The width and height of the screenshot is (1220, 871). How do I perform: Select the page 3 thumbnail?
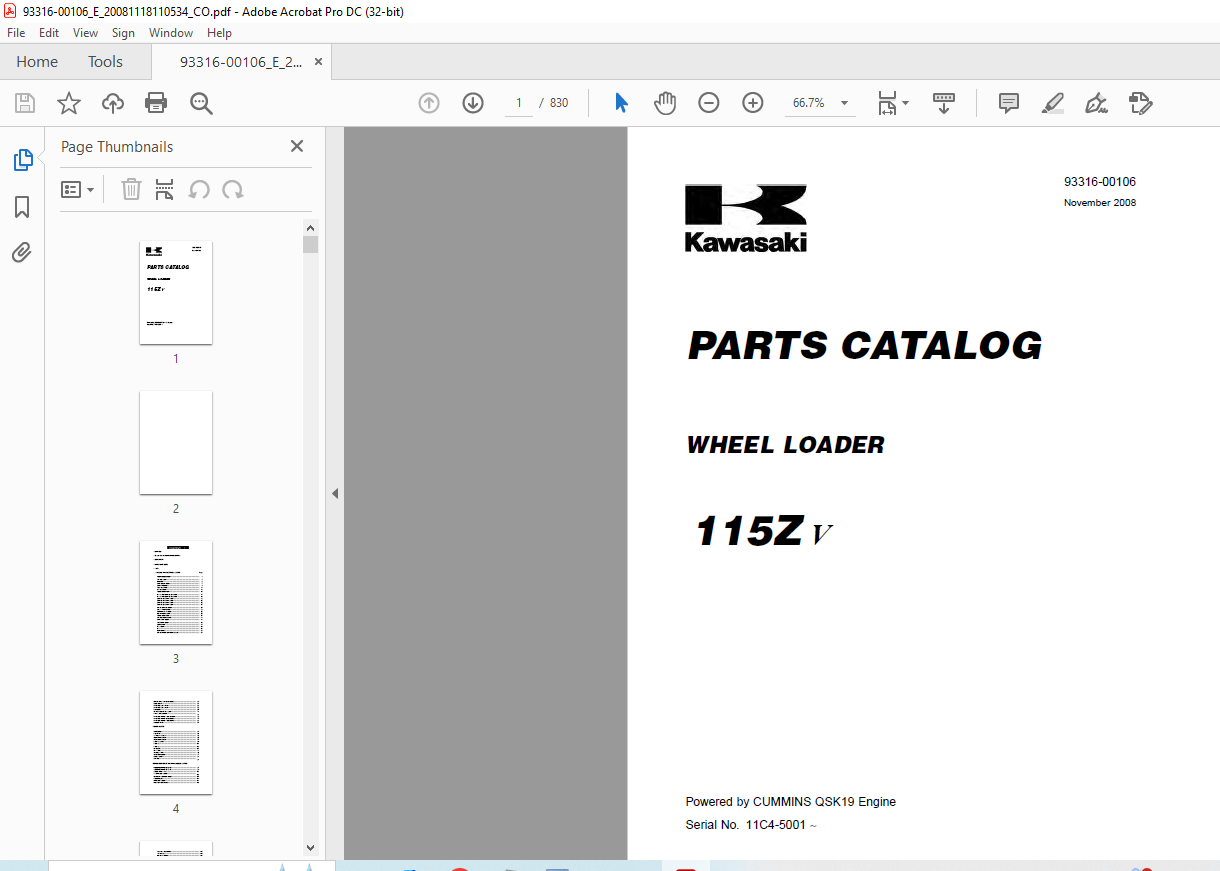pos(176,592)
